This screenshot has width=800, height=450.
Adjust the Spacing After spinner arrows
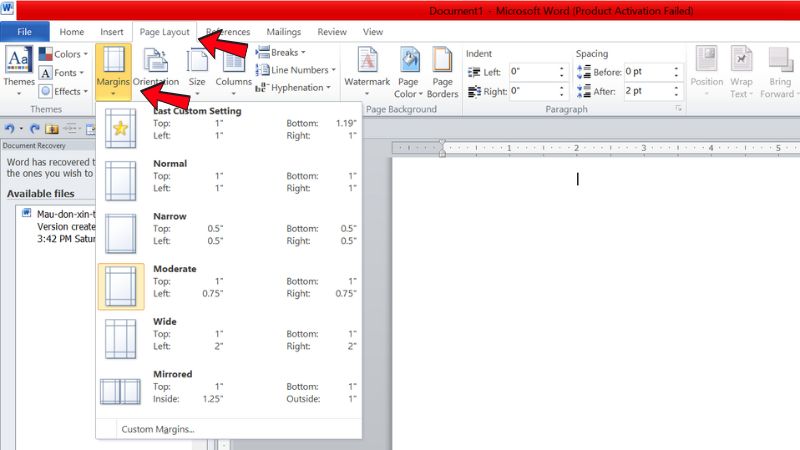pos(676,91)
